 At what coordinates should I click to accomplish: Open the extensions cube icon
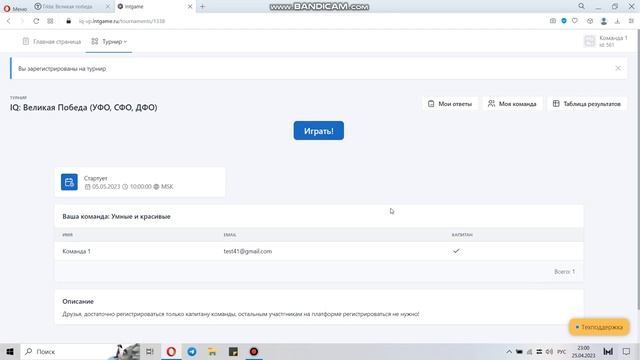click(x=590, y=21)
